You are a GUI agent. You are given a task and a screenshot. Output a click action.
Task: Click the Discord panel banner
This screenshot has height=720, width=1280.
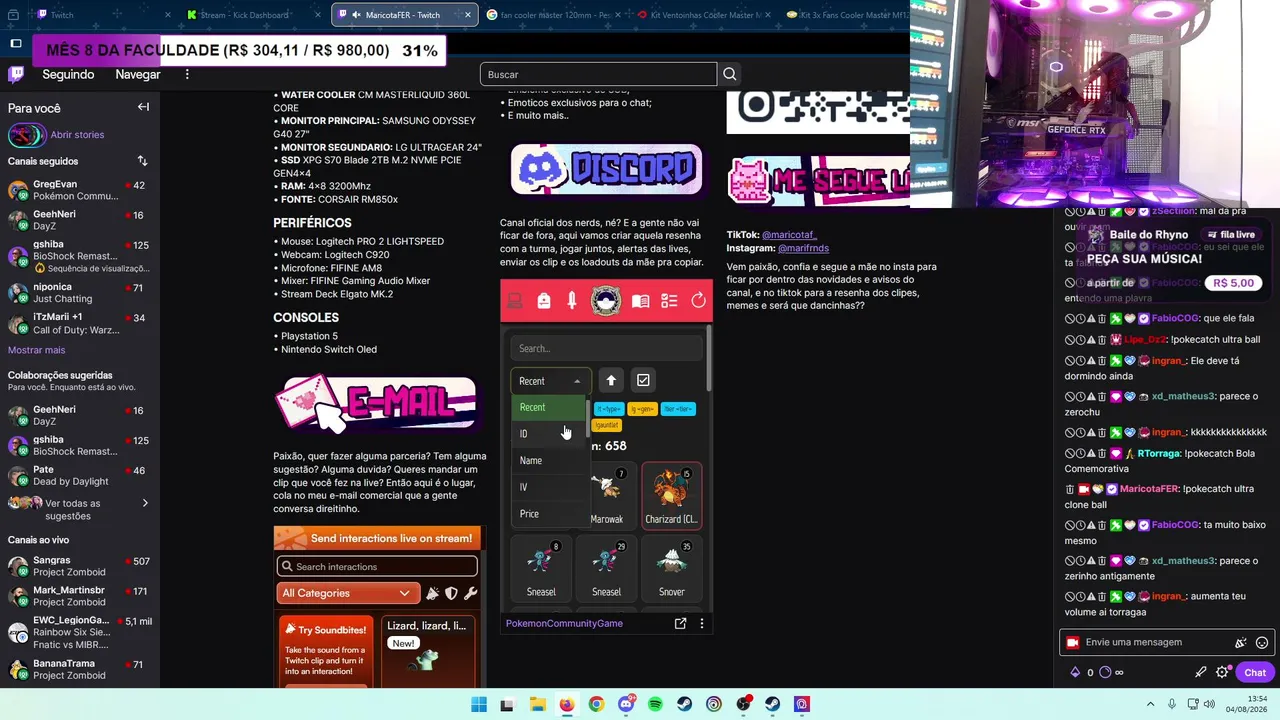pyautogui.click(x=606, y=169)
